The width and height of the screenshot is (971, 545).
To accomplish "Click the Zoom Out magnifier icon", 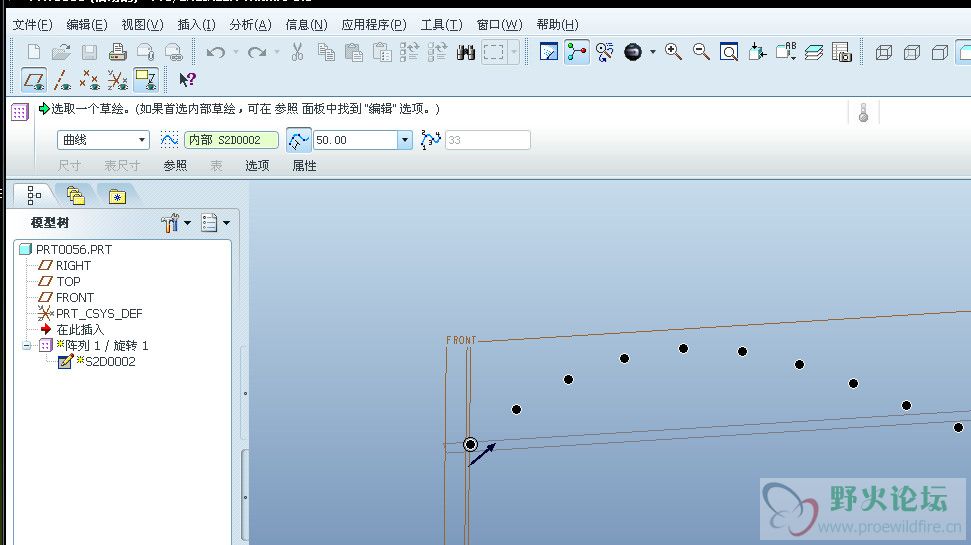I will point(701,52).
